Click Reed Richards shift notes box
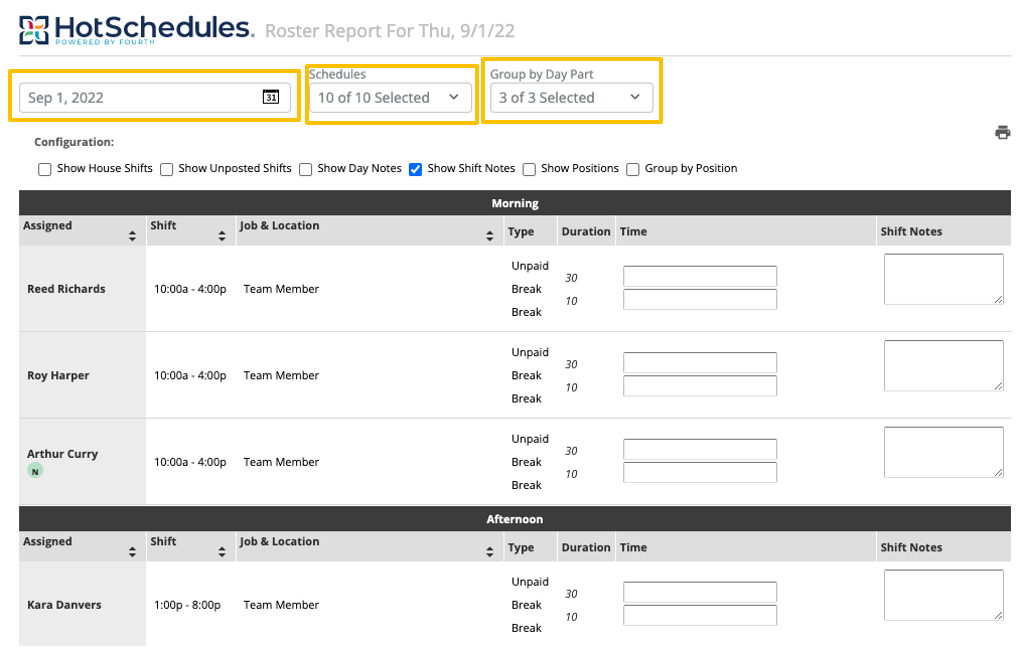The height and width of the screenshot is (663, 1024). [944, 279]
